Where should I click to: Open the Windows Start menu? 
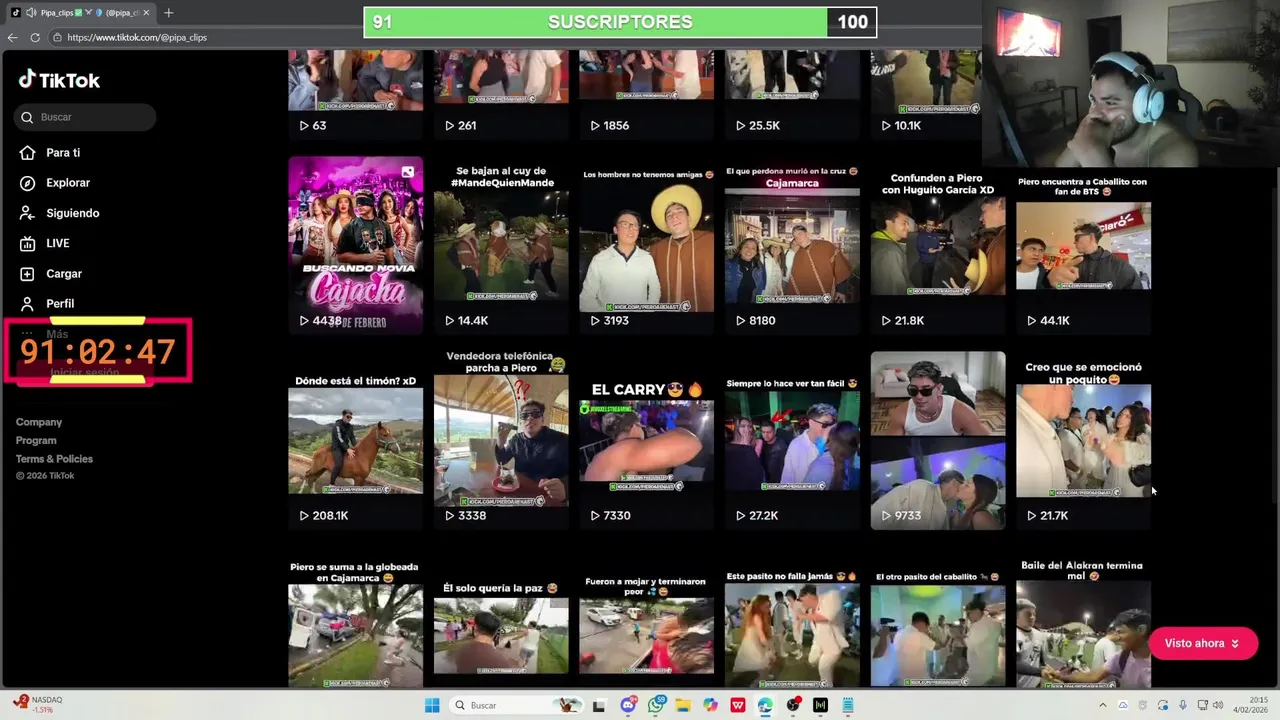pos(432,705)
